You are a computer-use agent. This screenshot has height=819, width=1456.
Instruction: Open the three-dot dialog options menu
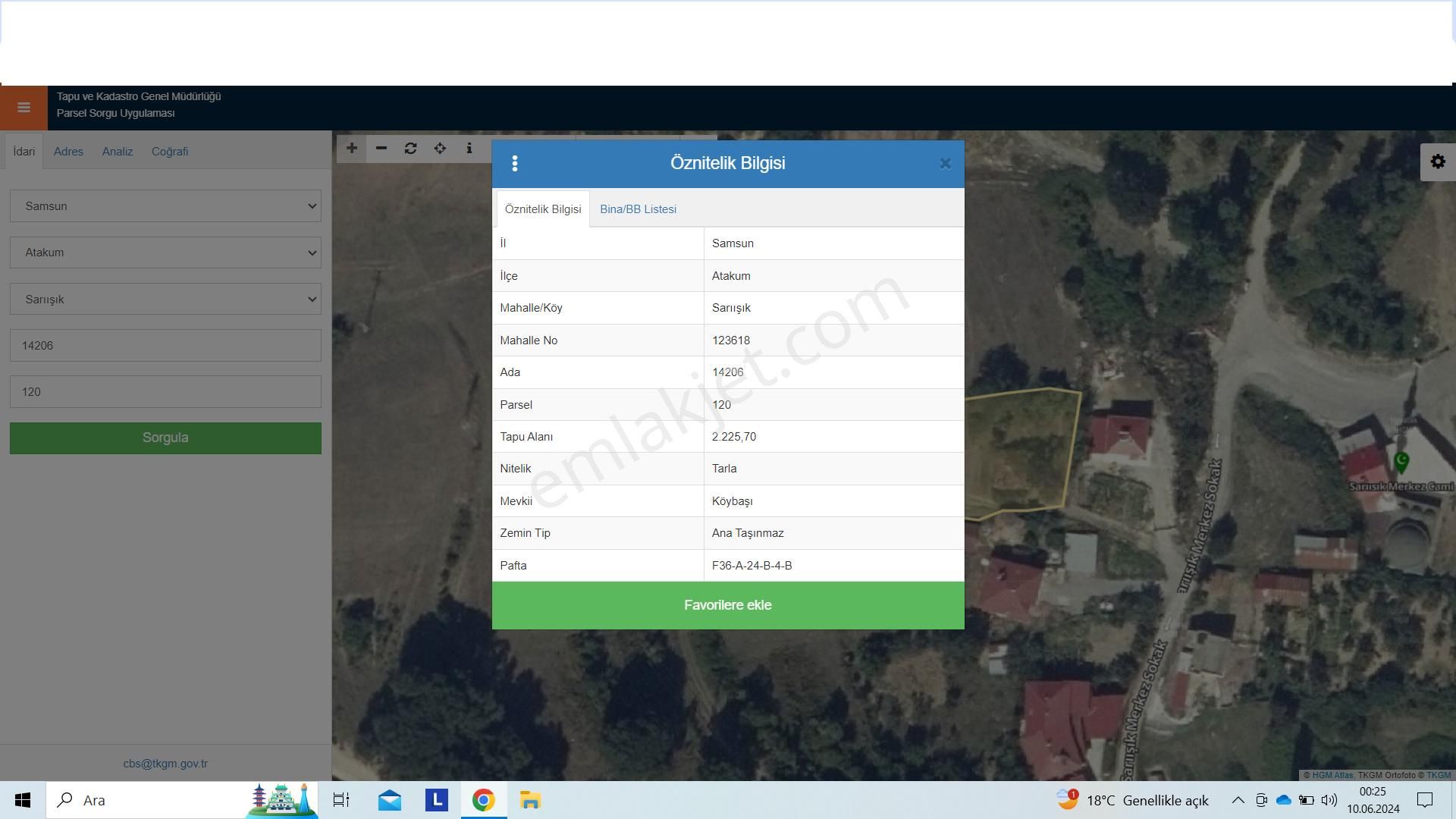pyautogui.click(x=515, y=164)
